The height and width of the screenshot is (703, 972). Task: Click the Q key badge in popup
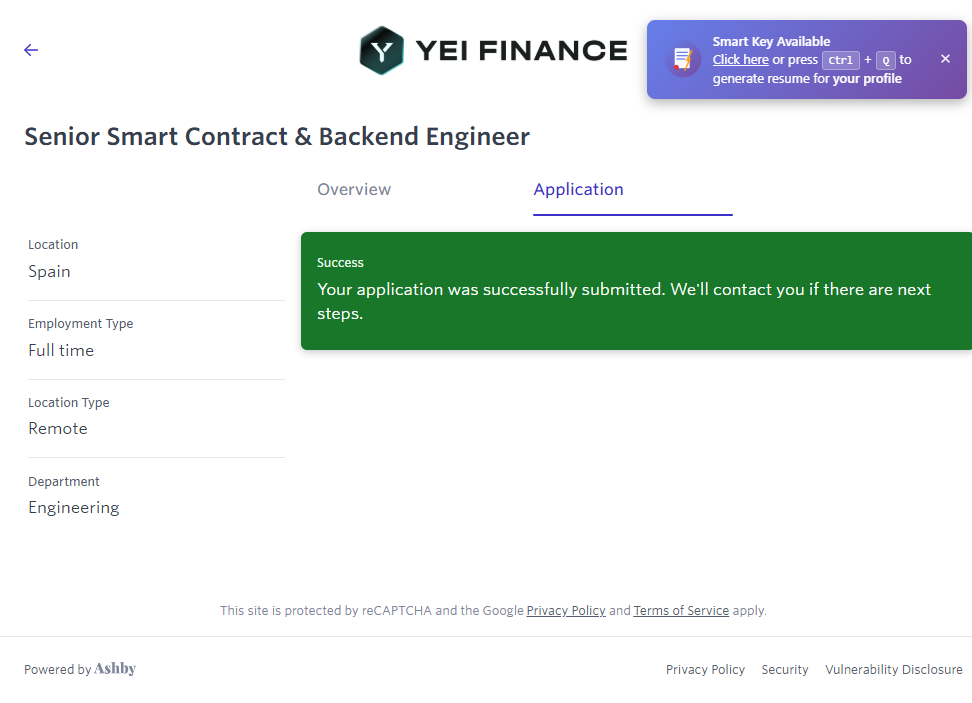885,60
